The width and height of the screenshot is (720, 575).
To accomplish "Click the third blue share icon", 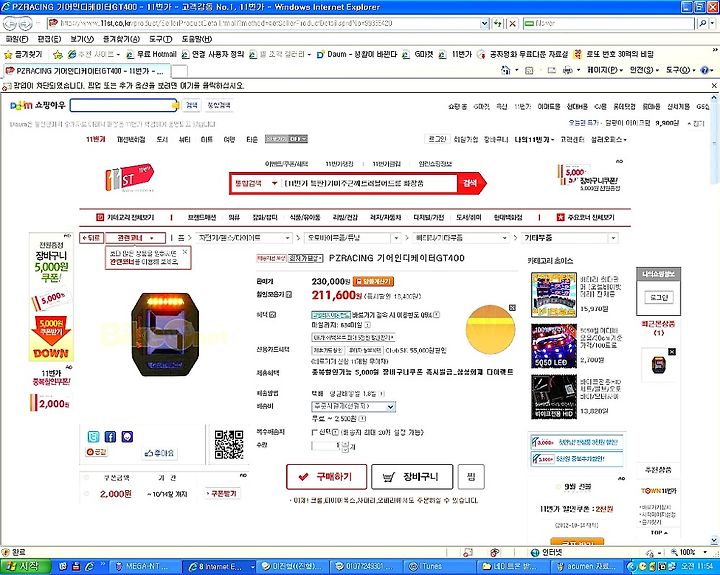I will (x=127, y=436).
